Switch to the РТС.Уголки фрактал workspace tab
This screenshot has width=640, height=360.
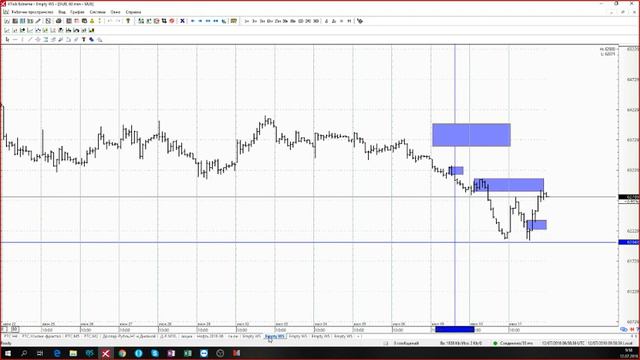(42, 336)
